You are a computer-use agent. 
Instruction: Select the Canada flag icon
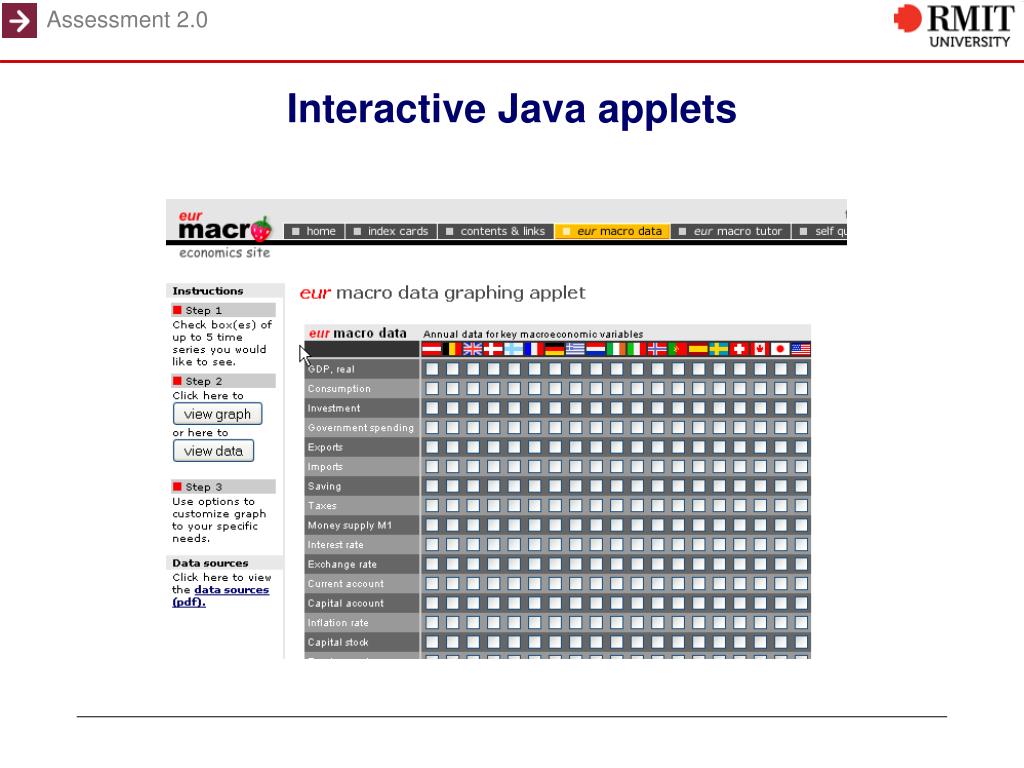tap(760, 349)
